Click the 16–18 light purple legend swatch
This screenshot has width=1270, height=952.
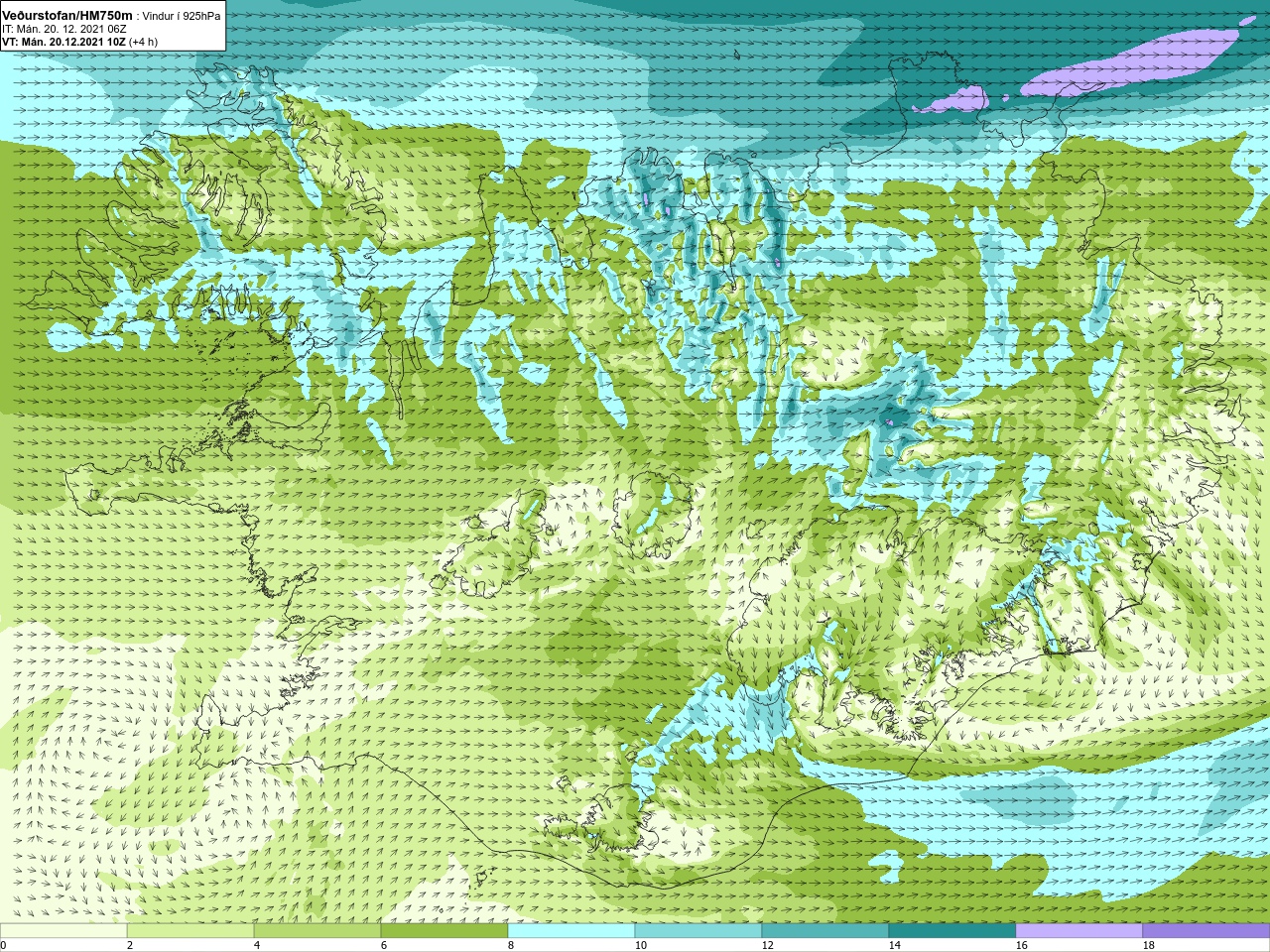[1079, 931]
